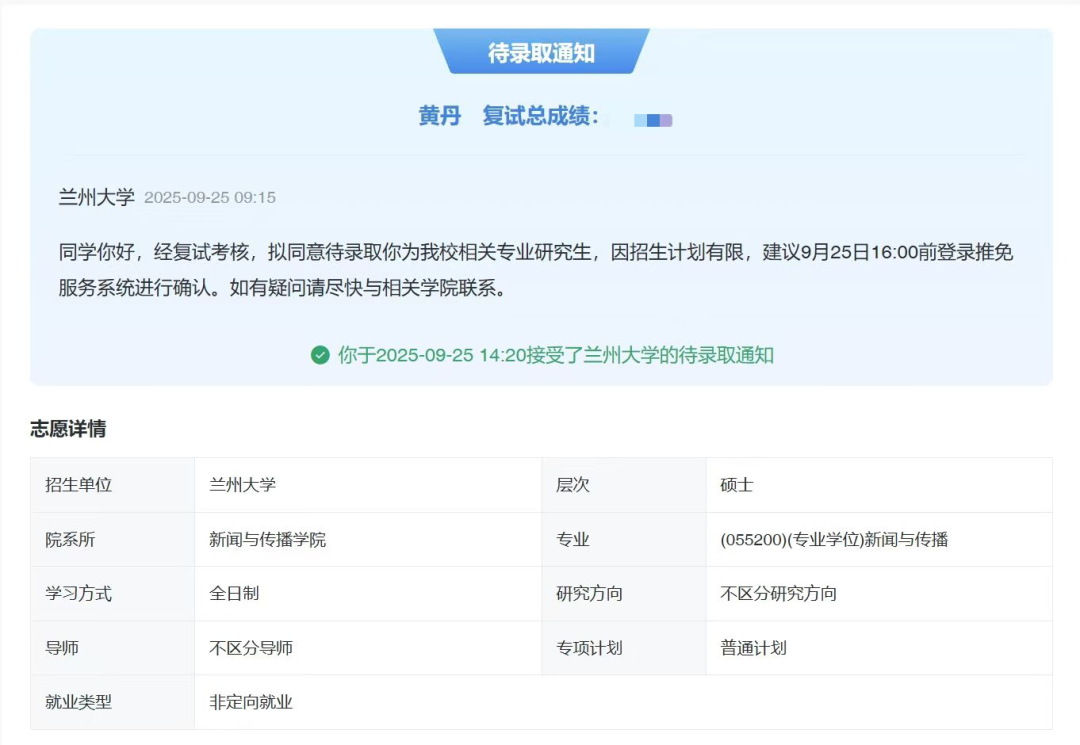
Task: Click the blurred score block
Action: coord(653,120)
